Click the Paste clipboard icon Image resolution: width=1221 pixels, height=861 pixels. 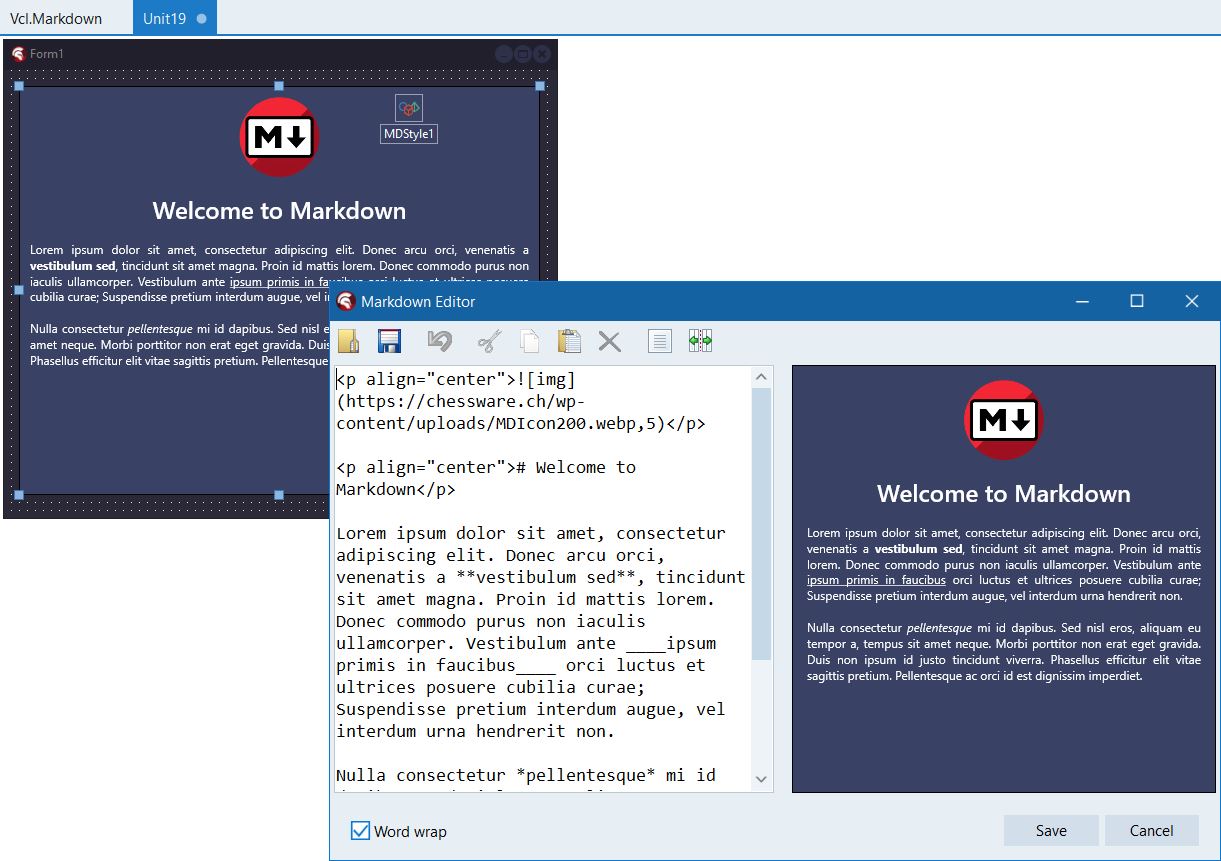coord(569,341)
